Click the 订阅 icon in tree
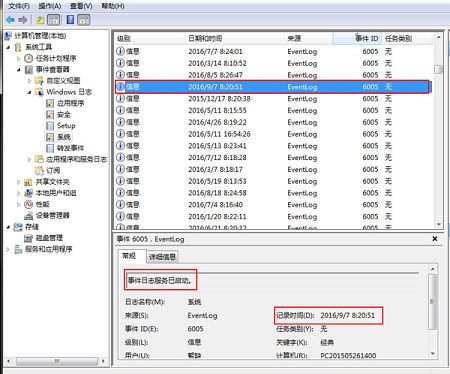The image size is (450, 374). click(39, 171)
